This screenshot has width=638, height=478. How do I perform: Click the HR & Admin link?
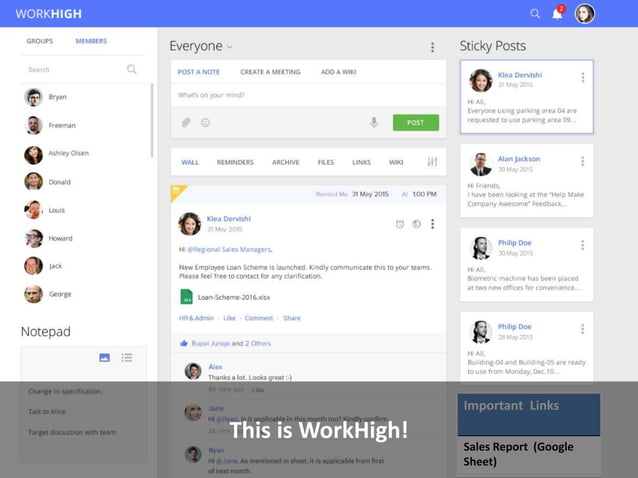coord(196,318)
